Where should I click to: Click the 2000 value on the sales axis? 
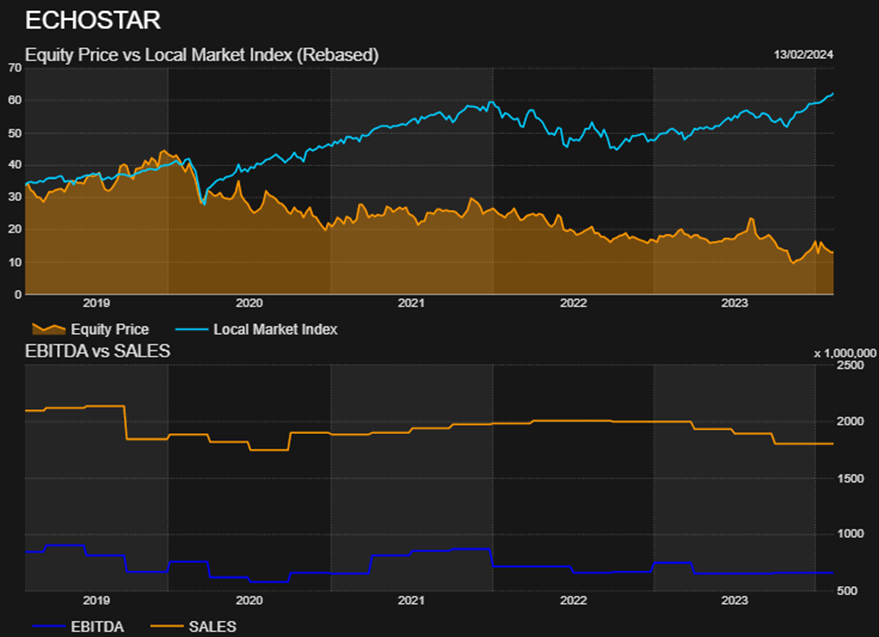[850, 421]
